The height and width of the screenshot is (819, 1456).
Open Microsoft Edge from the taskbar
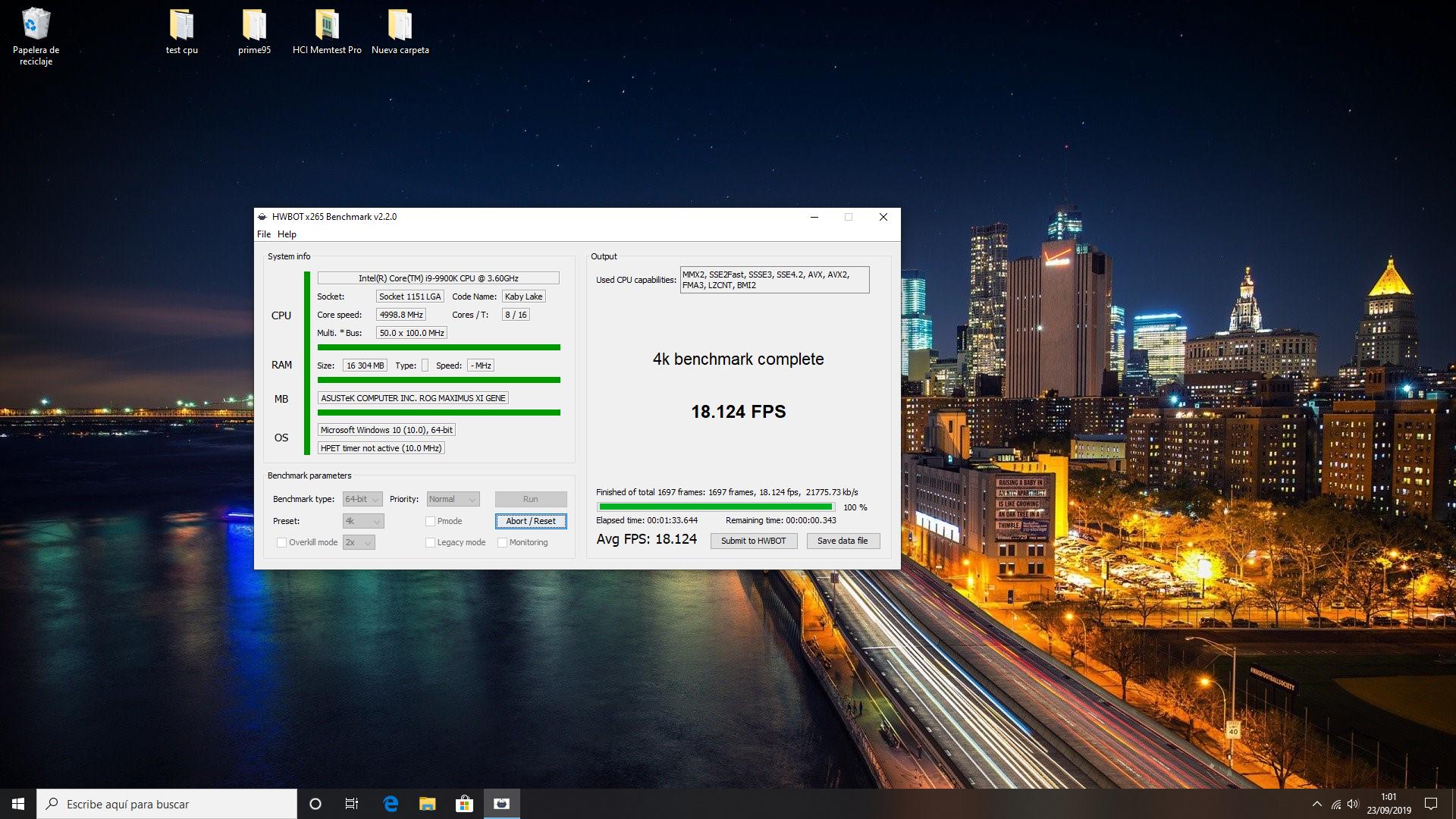391,804
